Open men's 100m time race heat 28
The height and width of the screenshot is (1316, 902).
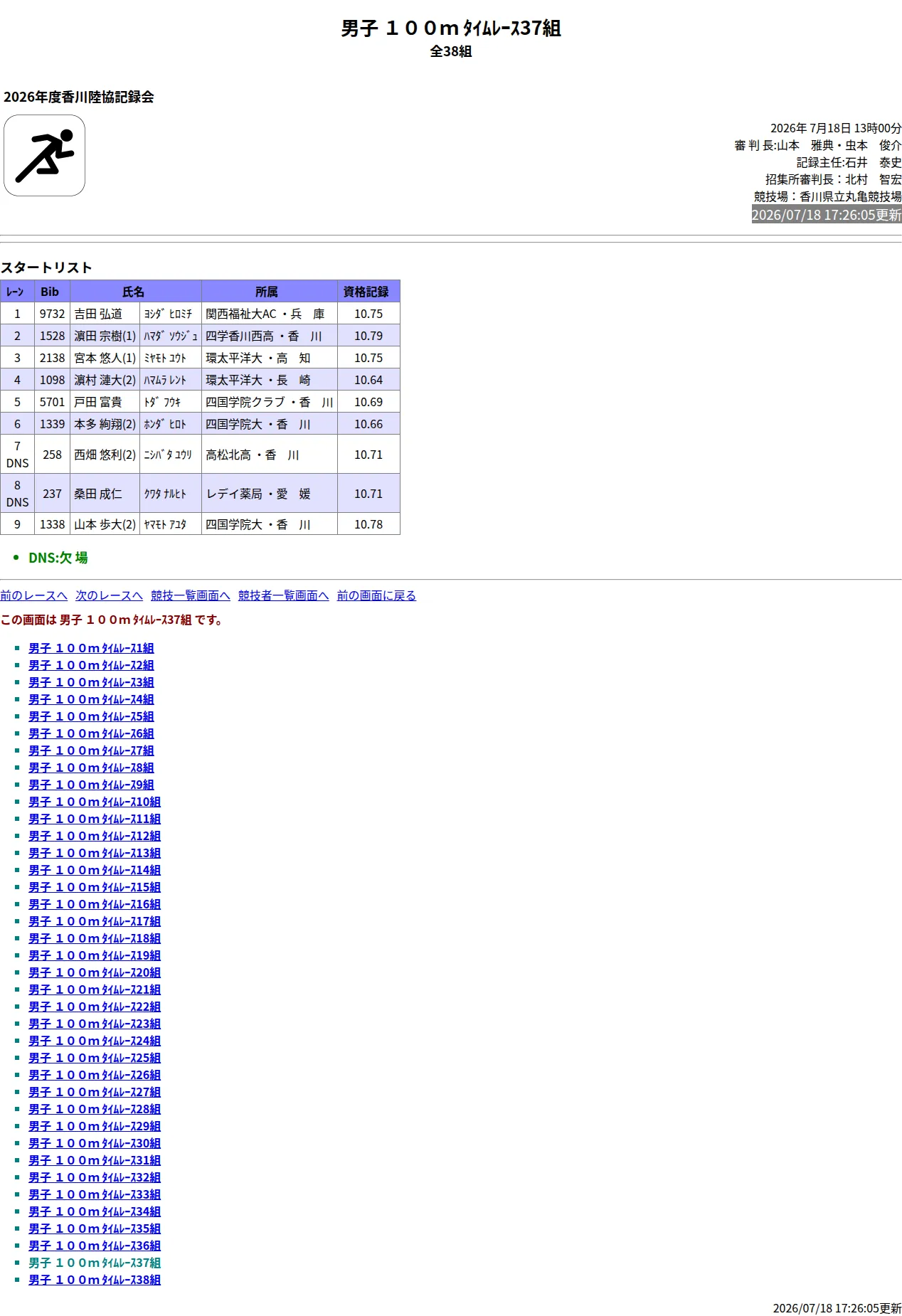[95, 1109]
